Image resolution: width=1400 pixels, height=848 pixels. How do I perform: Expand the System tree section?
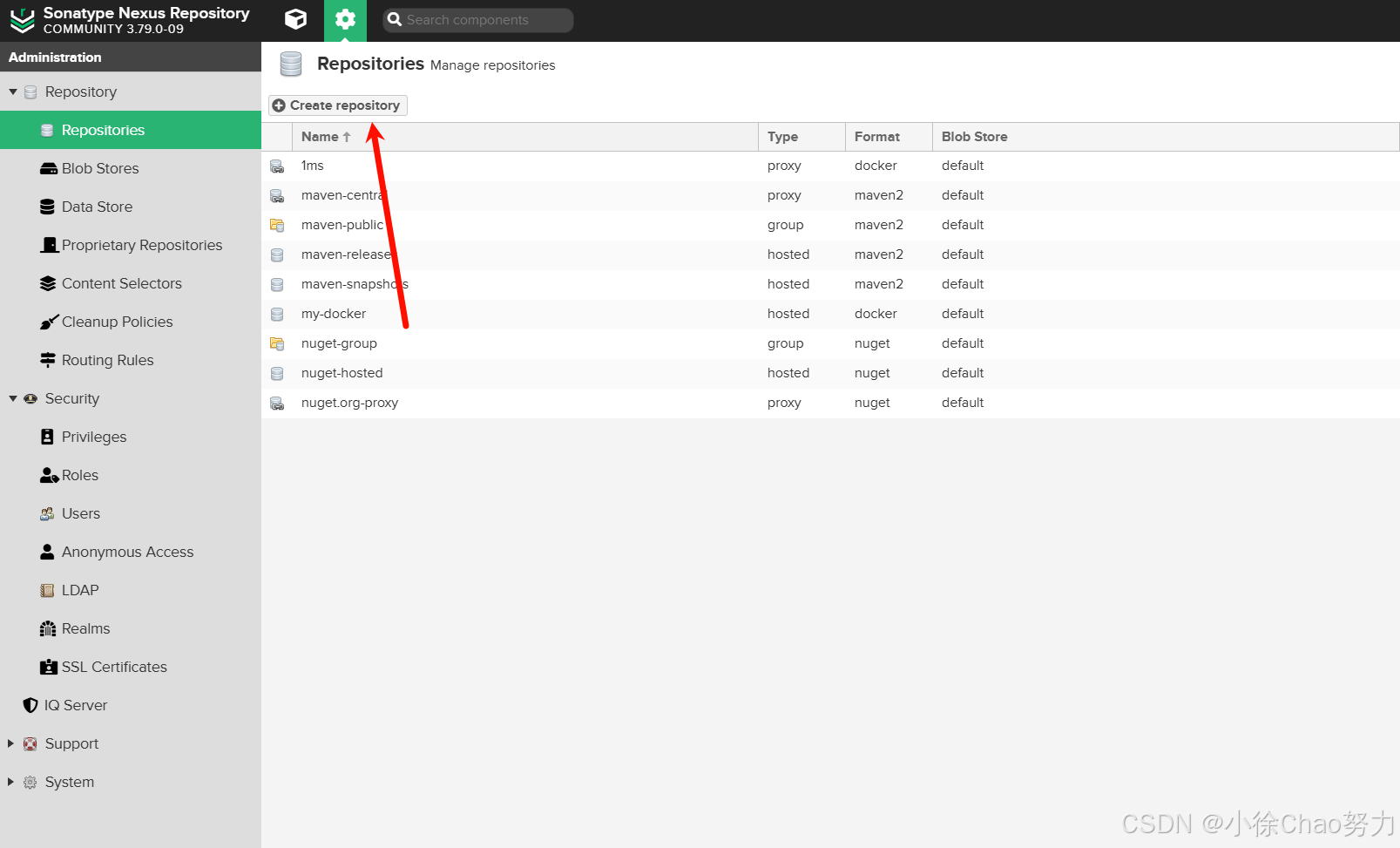click(x=11, y=782)
